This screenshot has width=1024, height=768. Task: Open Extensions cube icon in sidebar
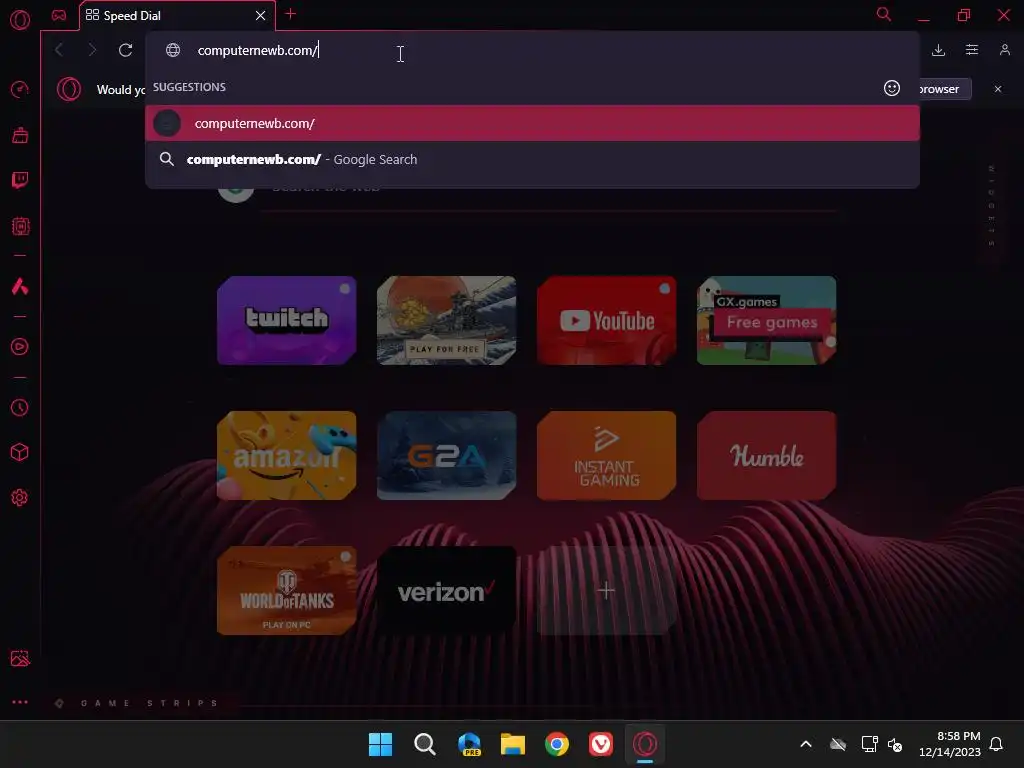tap(20, 452)
